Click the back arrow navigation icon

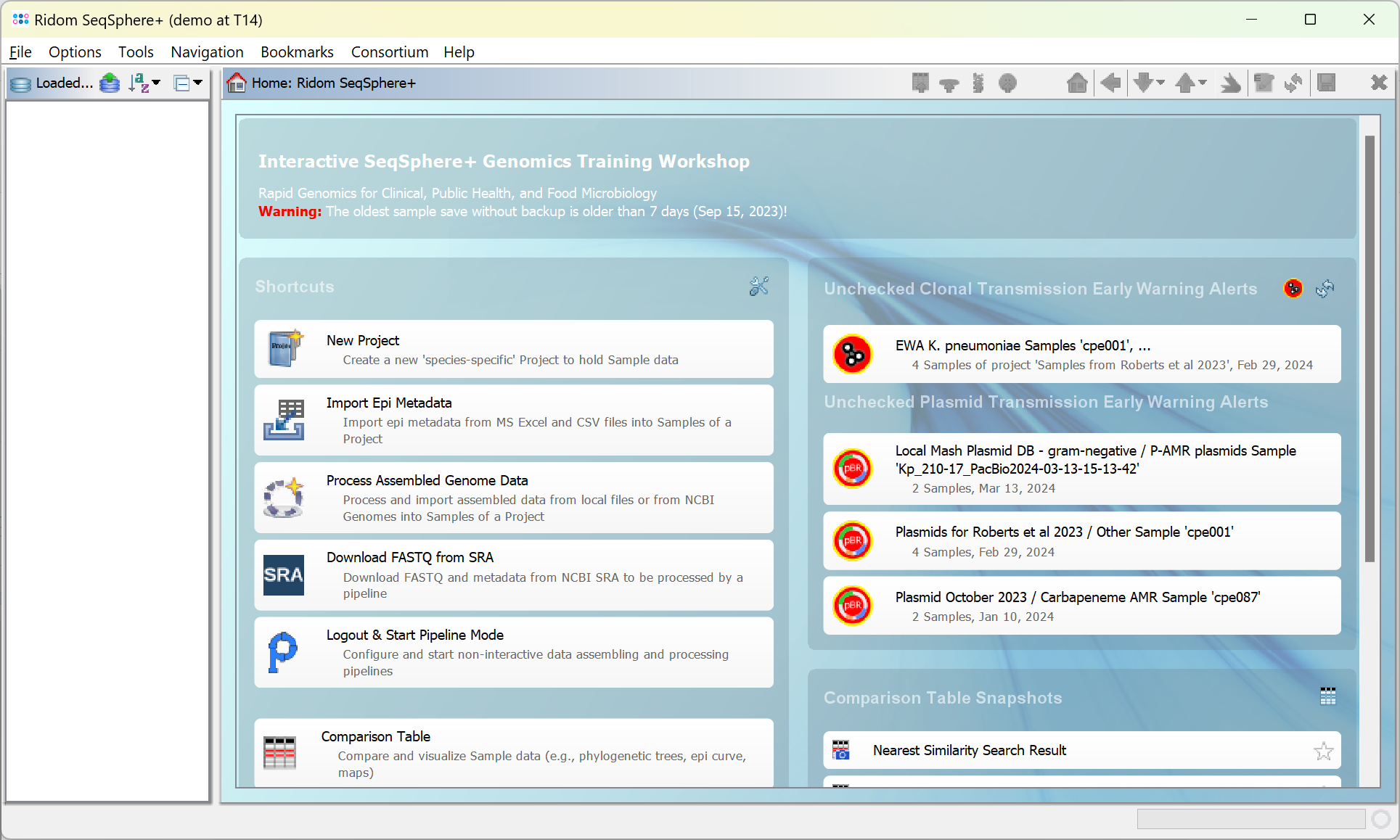(x=1110, y=83)
